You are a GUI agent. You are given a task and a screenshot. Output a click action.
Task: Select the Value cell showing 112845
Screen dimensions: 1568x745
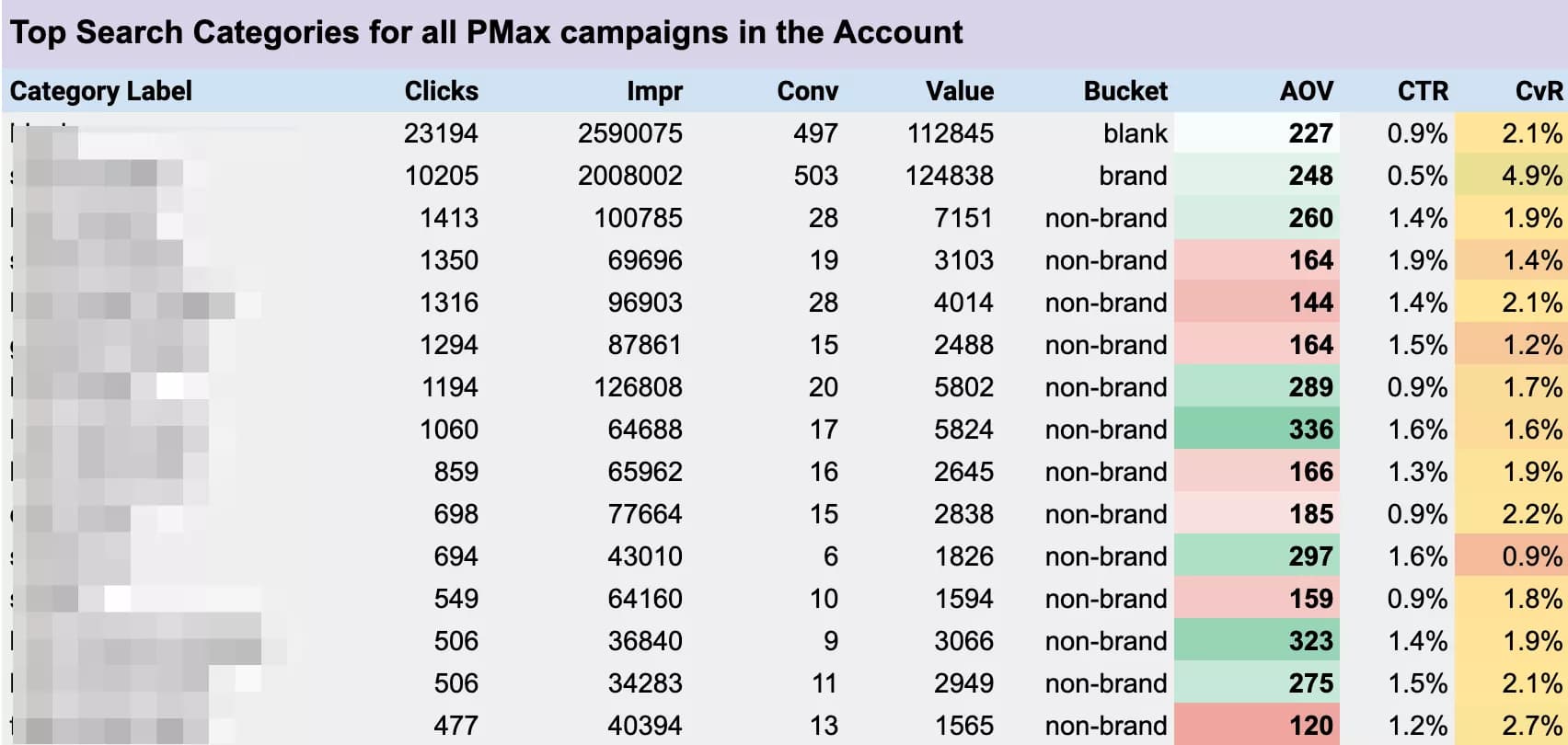tap(950, 133)
